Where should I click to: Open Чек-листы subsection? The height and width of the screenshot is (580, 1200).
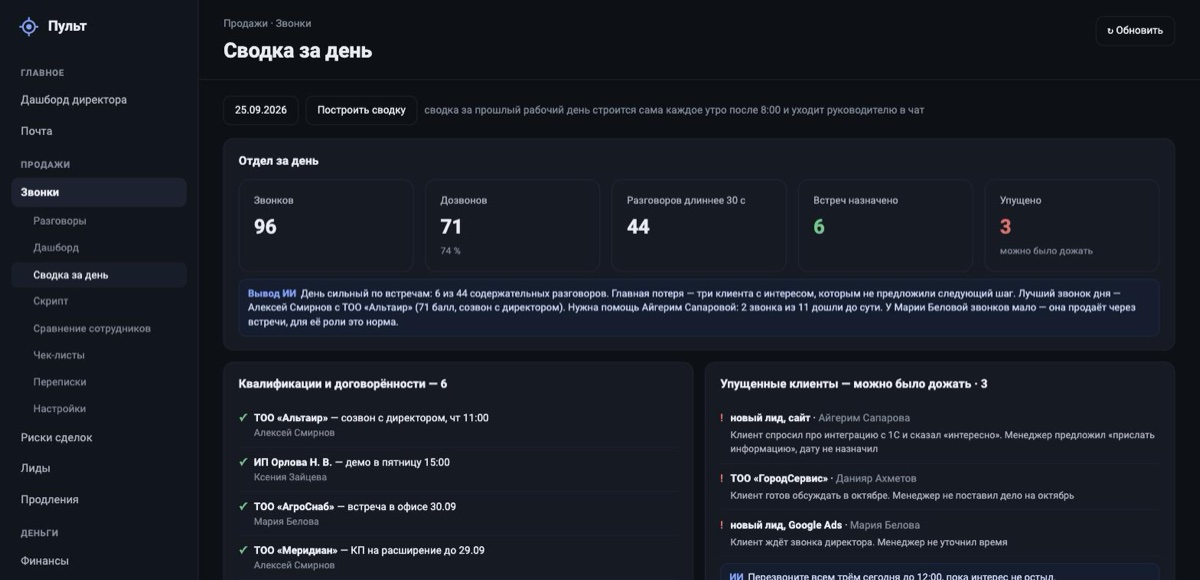click(x=59, y=355)
